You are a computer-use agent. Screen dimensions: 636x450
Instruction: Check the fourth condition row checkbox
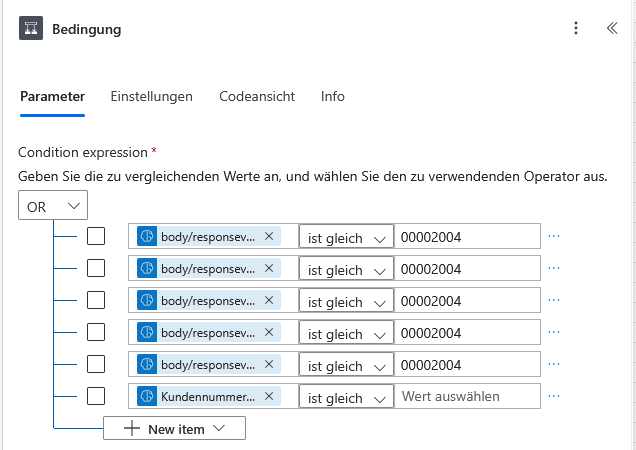click(x=96, y=332)
